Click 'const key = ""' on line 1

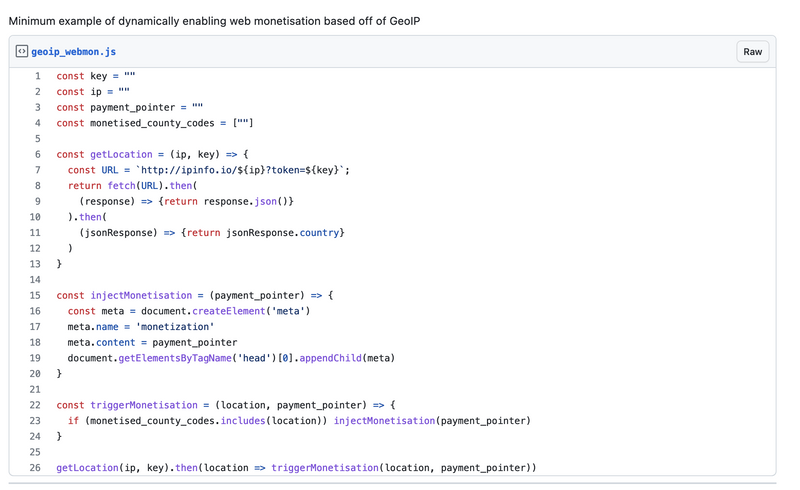96,76
